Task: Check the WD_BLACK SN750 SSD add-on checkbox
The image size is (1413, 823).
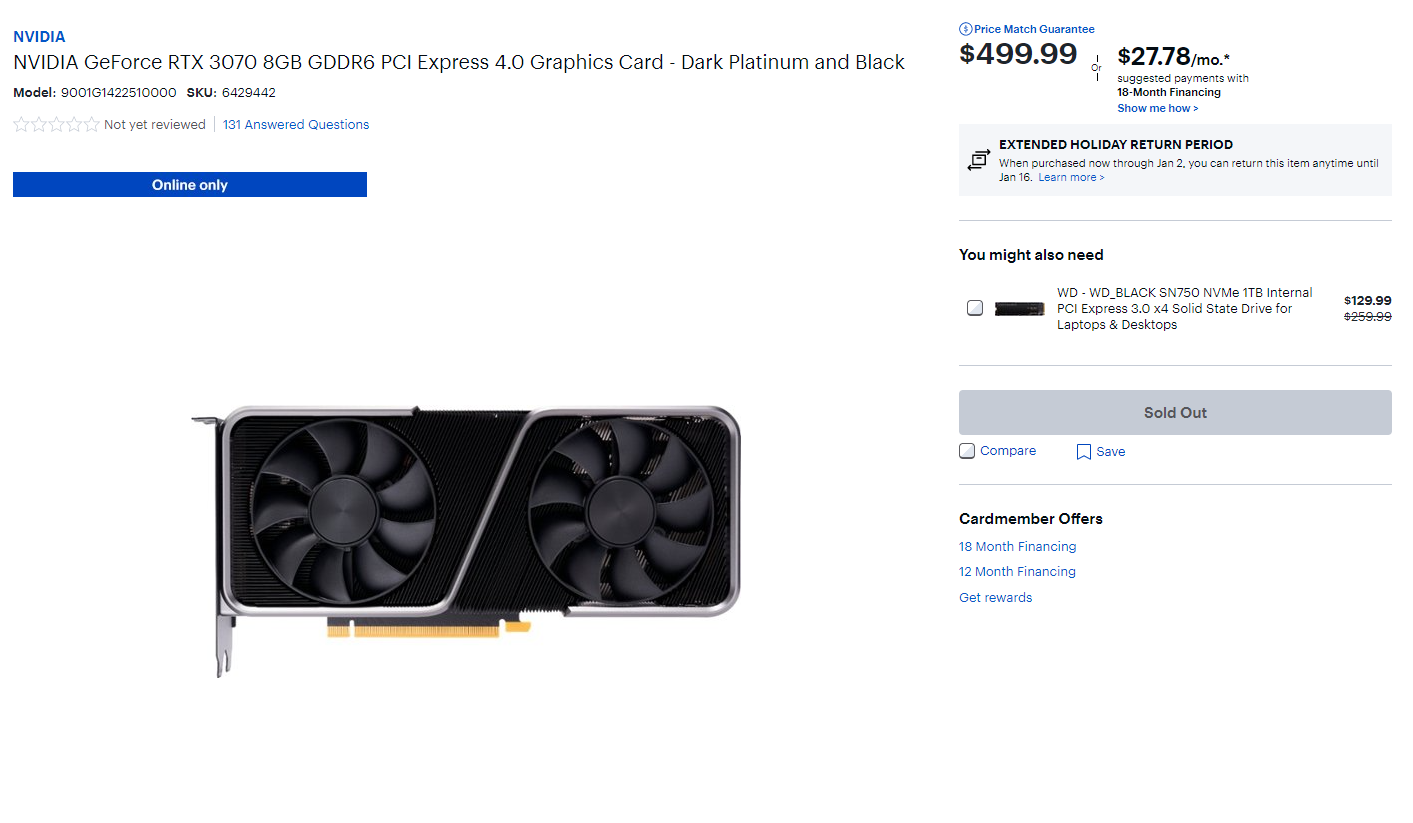Action: pos(975,308)
